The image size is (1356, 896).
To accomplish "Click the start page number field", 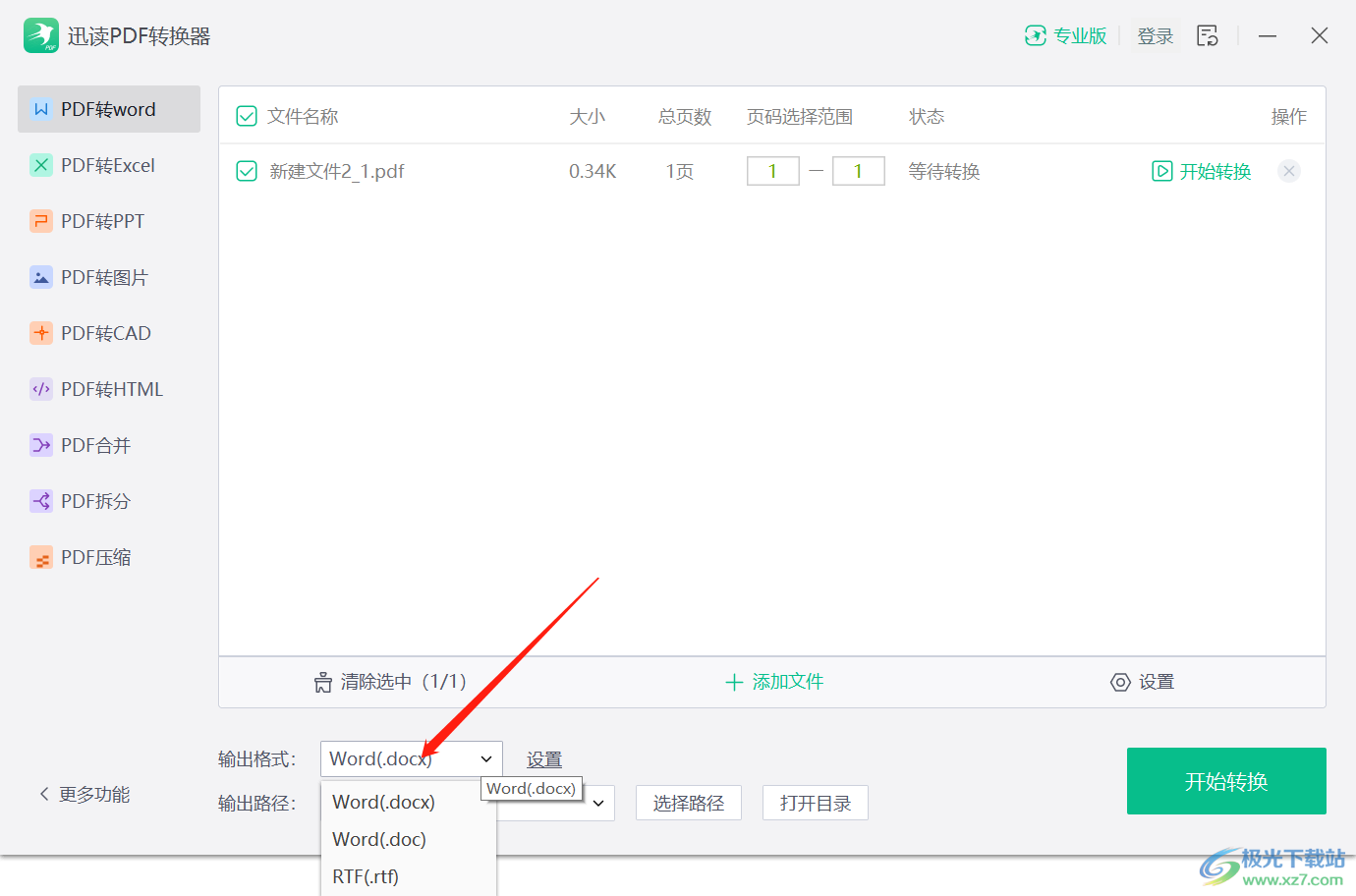I will (773, 171).
